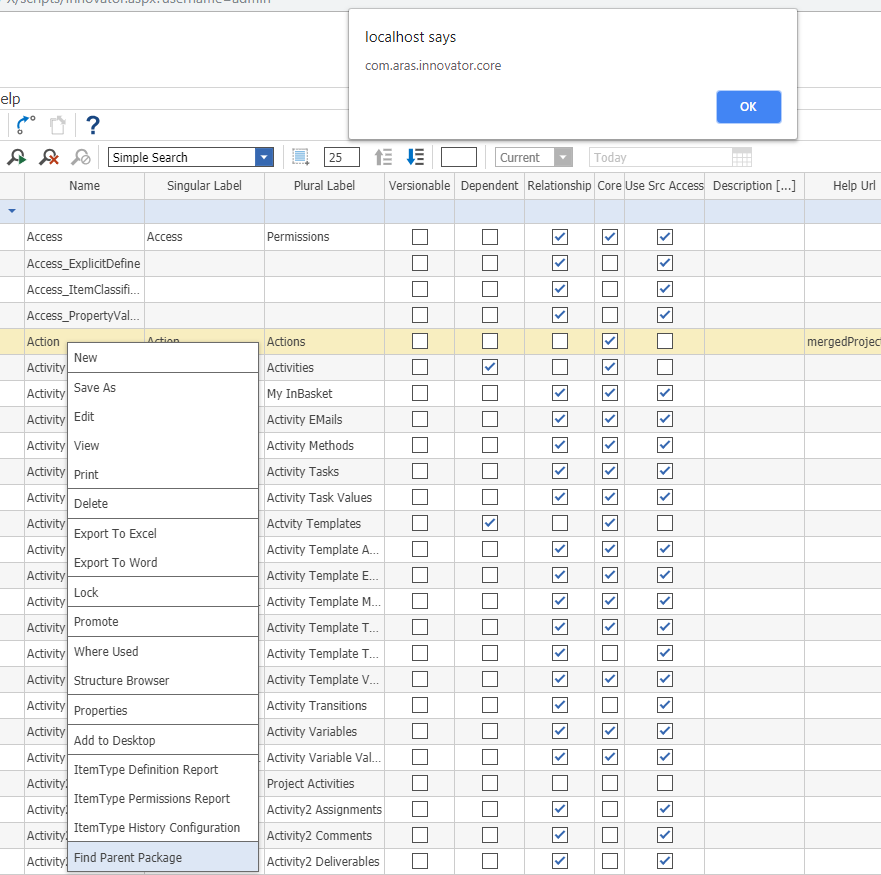Click the redo arrow icon in toolbar
The width and height of the screenshot is (881, 875).
(x=26, y=125)
